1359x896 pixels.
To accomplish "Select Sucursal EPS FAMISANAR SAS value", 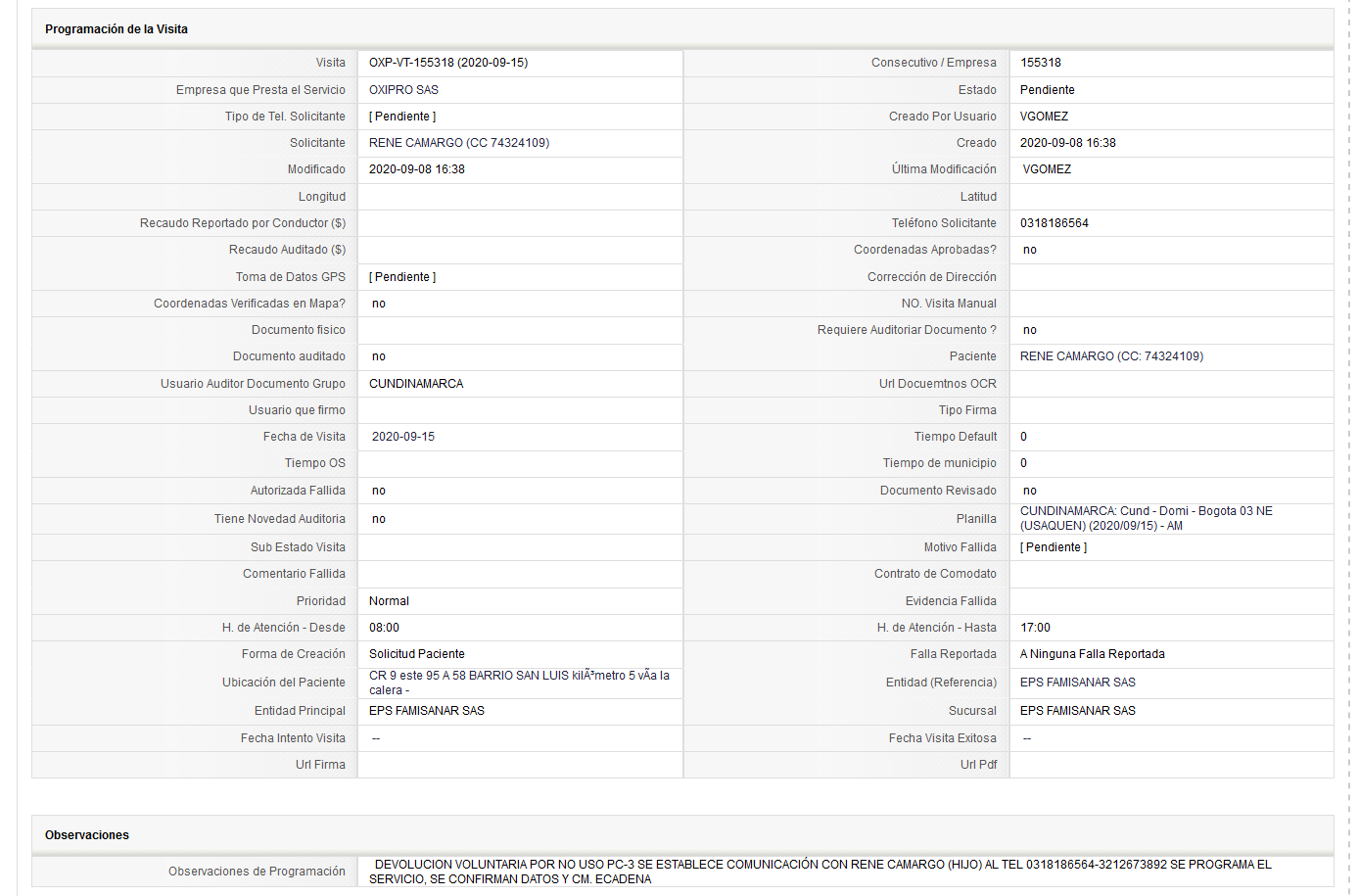I will 1078,711.
